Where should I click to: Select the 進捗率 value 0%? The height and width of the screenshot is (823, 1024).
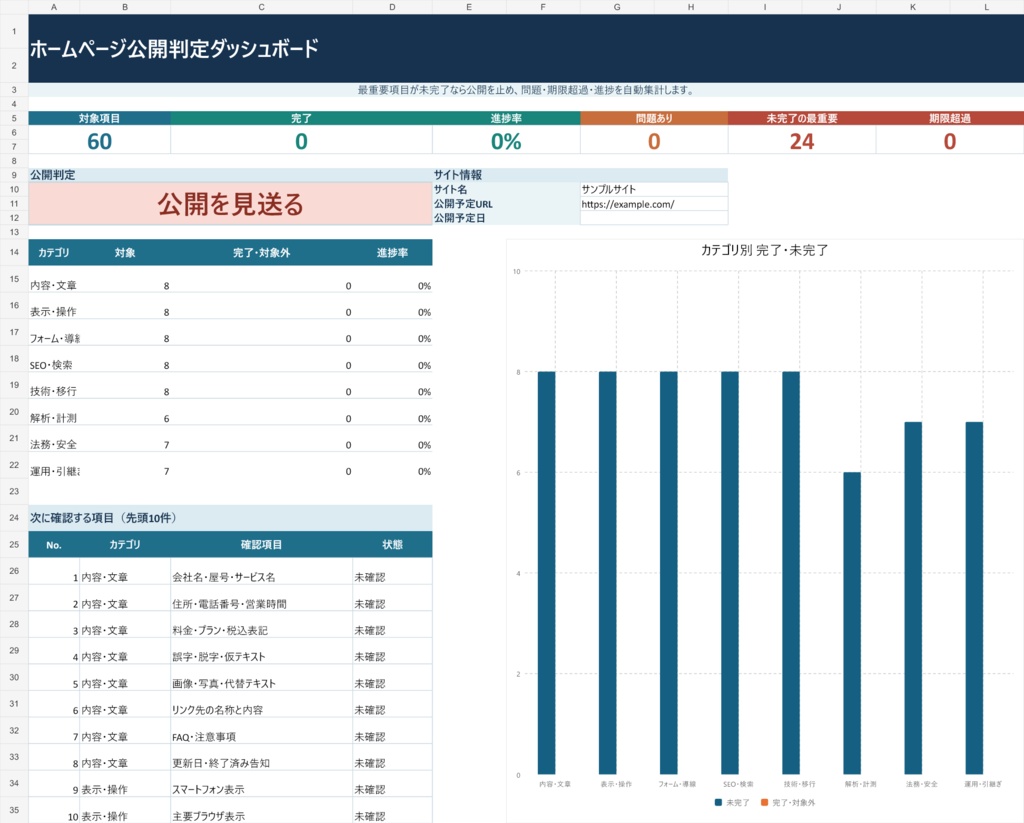[x=506, y=141]
